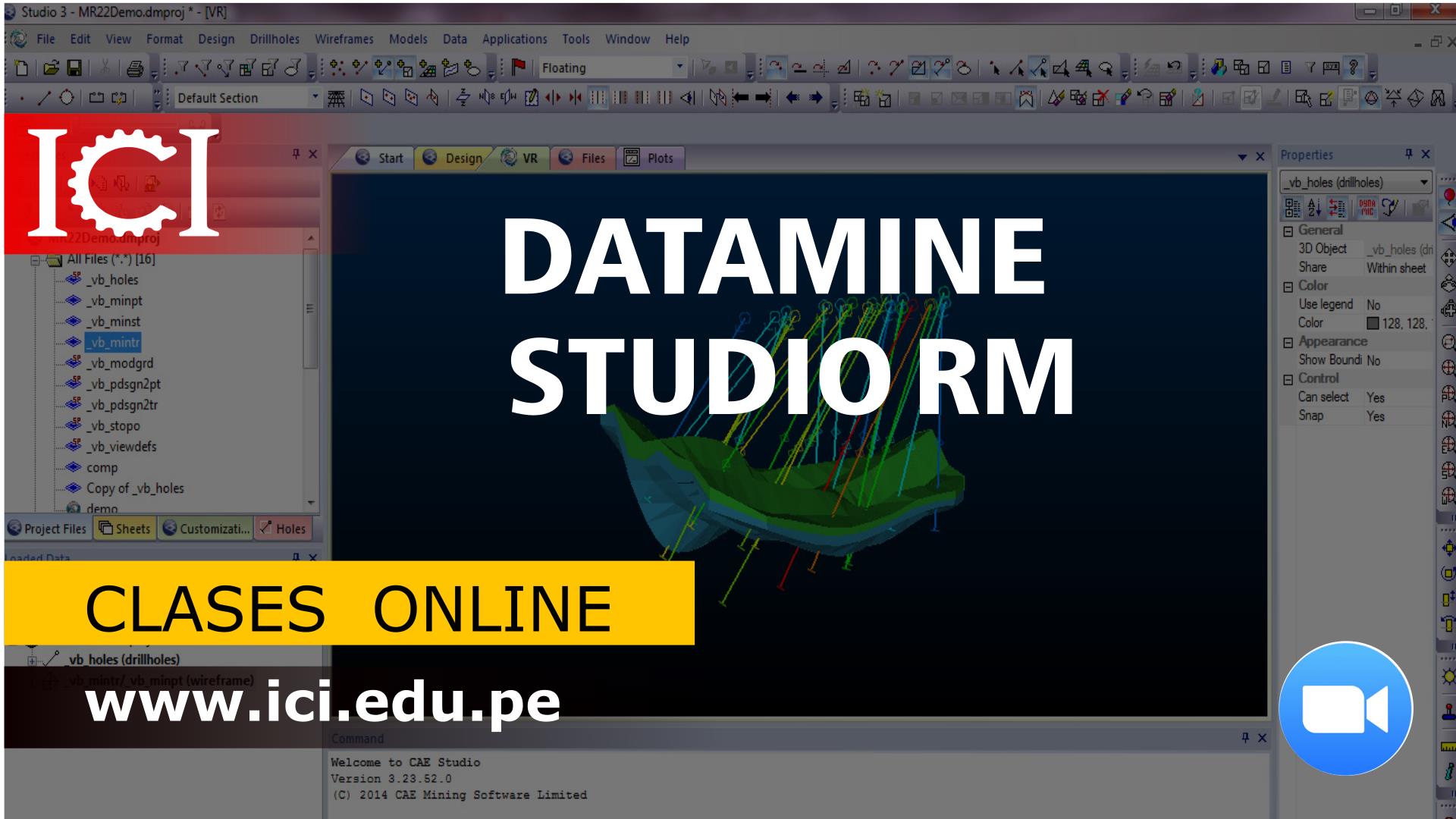
Task: Save the project with the floppy icon
Action: [74, 68]
